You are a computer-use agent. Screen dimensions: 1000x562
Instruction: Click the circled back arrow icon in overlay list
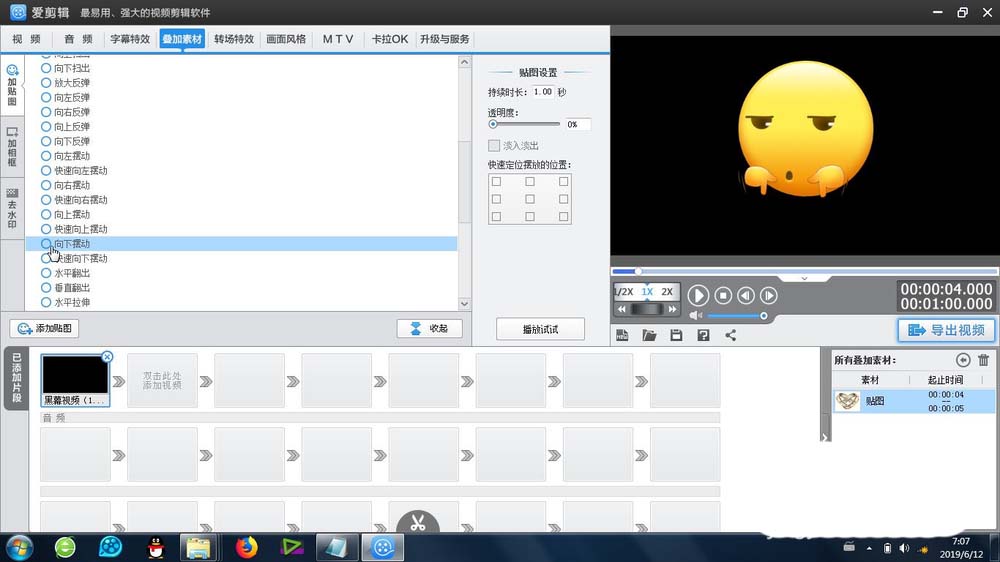(x=963, y=360)
